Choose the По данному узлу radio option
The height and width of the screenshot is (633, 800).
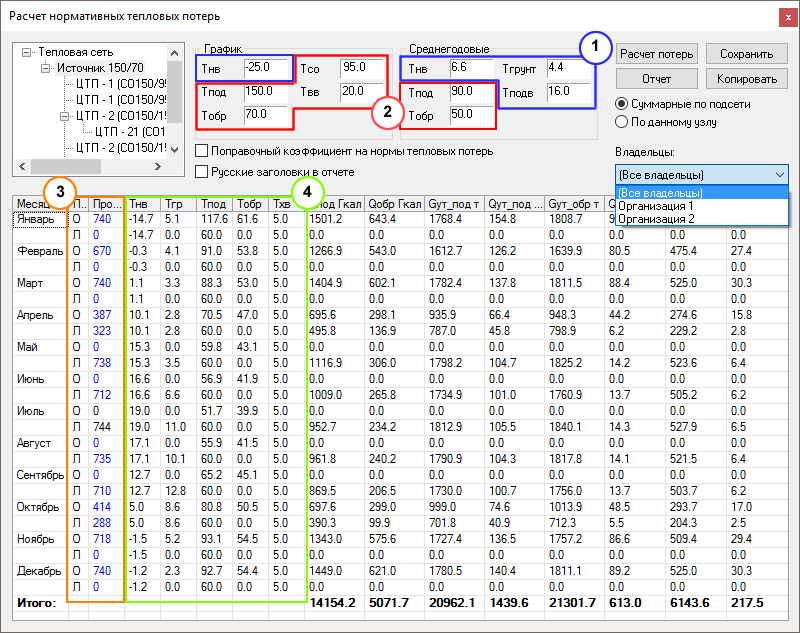click(x=623, y=122)
